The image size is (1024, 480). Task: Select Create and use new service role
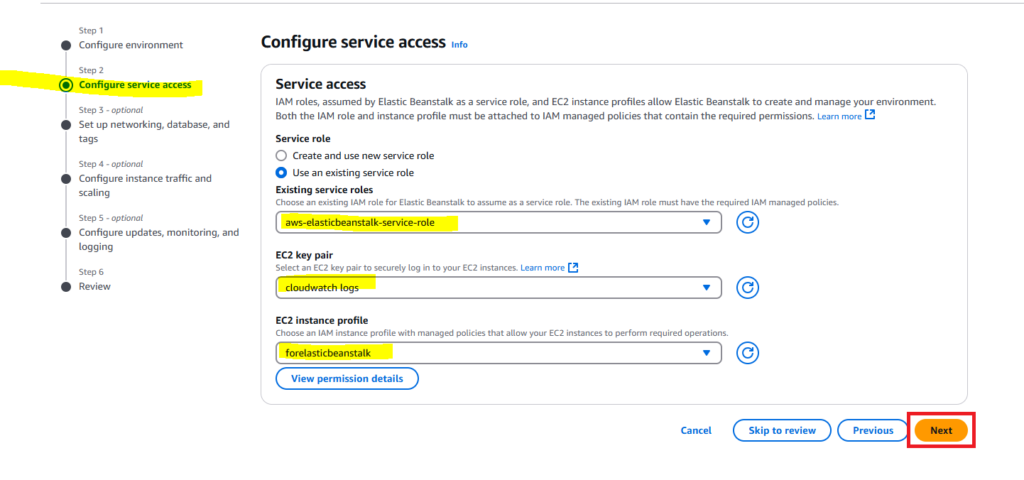pos(282,156)
